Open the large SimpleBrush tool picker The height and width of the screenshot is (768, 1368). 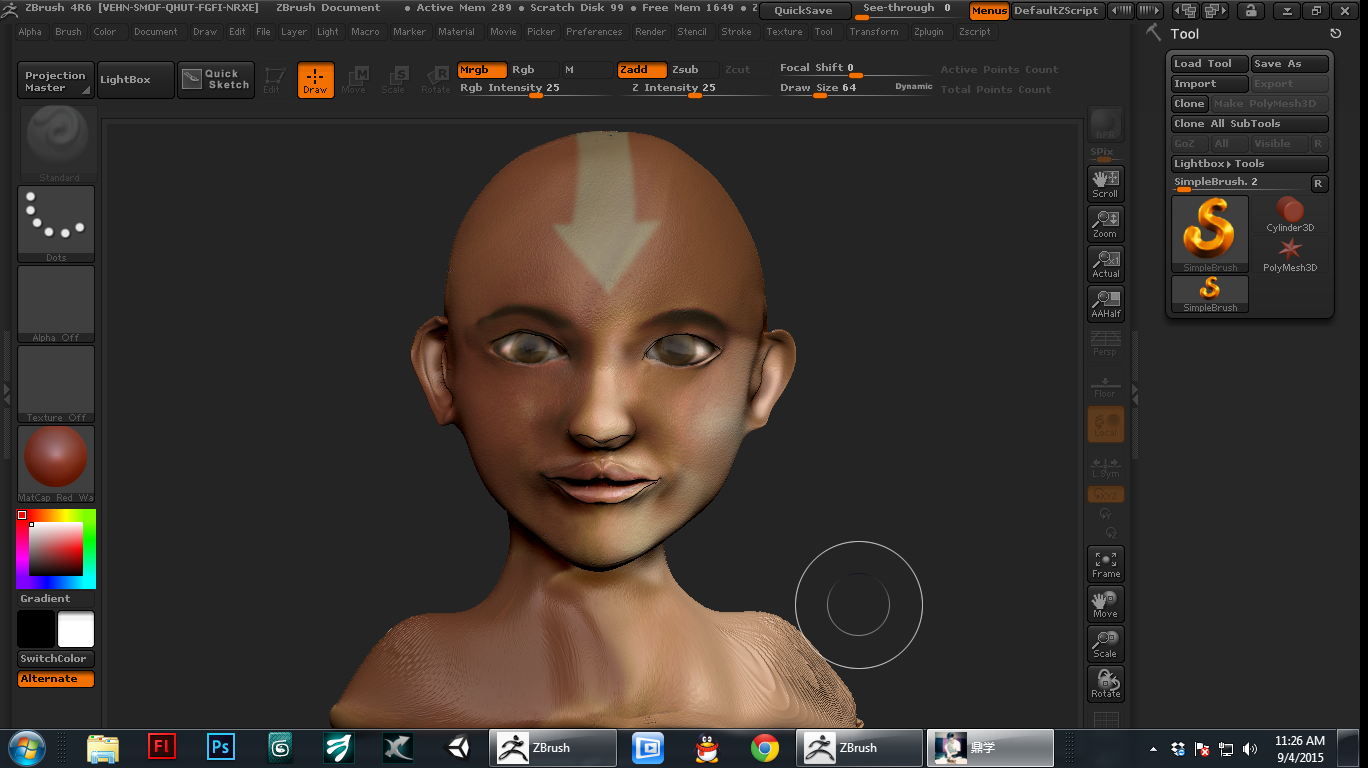tap(1210, 234)
